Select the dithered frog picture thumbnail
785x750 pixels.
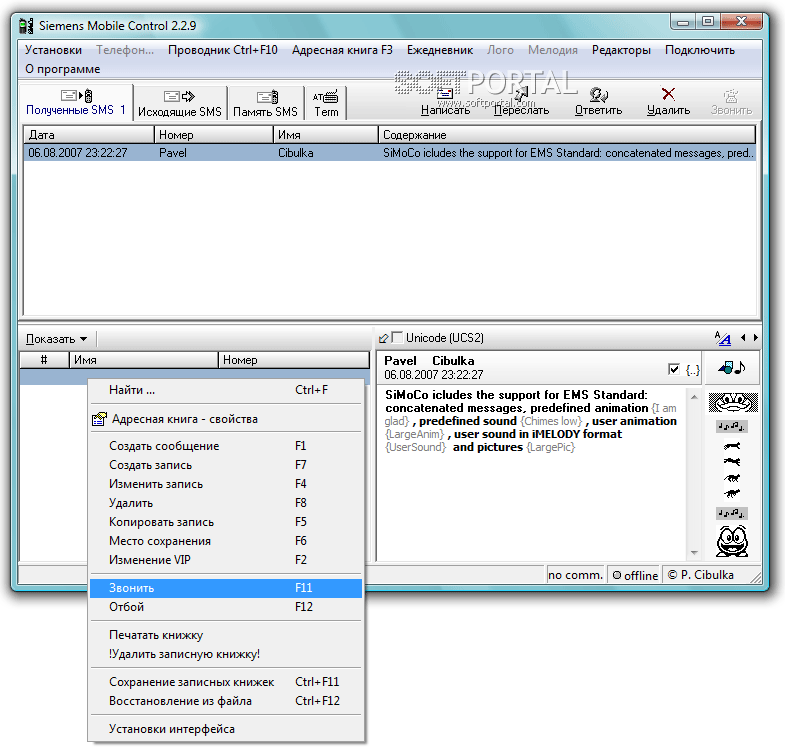733,403
